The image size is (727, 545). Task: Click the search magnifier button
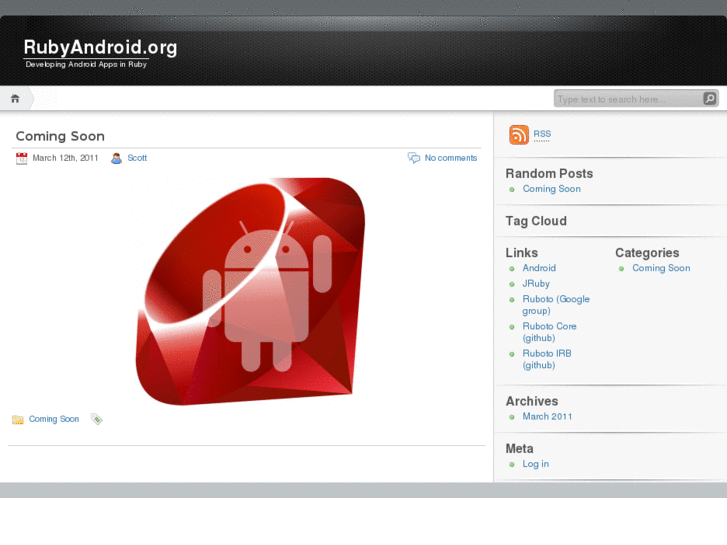pyautogui.click(x=710, y=98)
